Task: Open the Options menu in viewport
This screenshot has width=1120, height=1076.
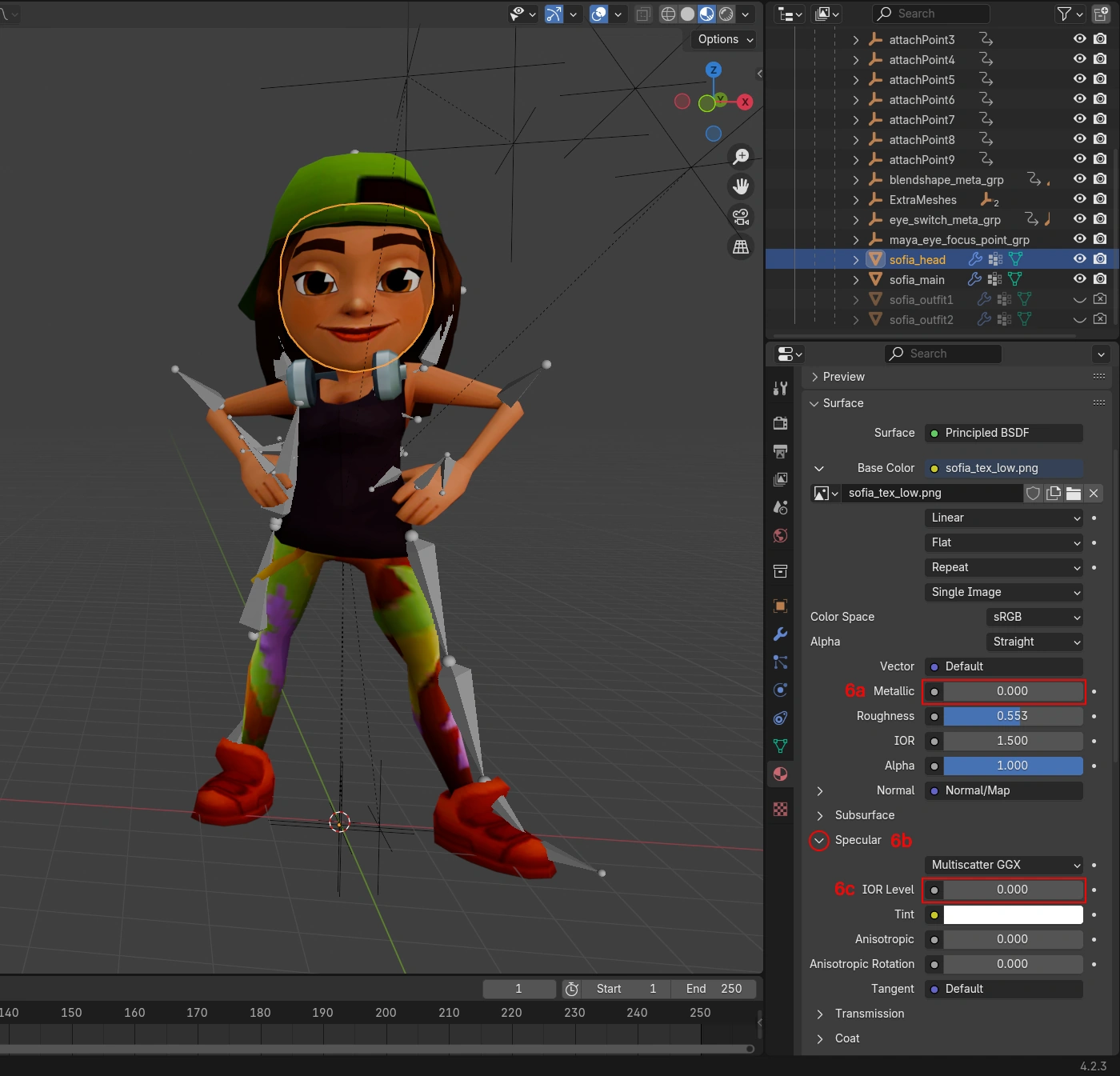Action: pos(725,39)
